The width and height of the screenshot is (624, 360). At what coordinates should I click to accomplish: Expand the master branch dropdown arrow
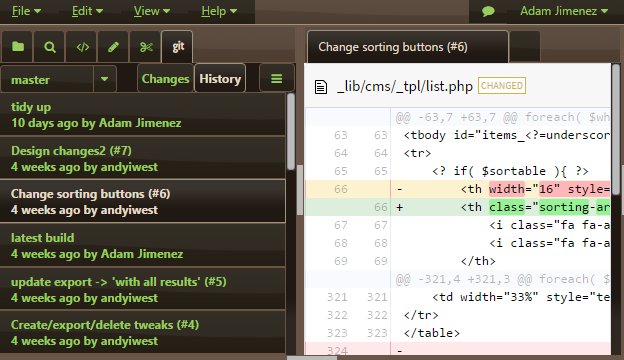pyautogui.click(x=105, y=79)
